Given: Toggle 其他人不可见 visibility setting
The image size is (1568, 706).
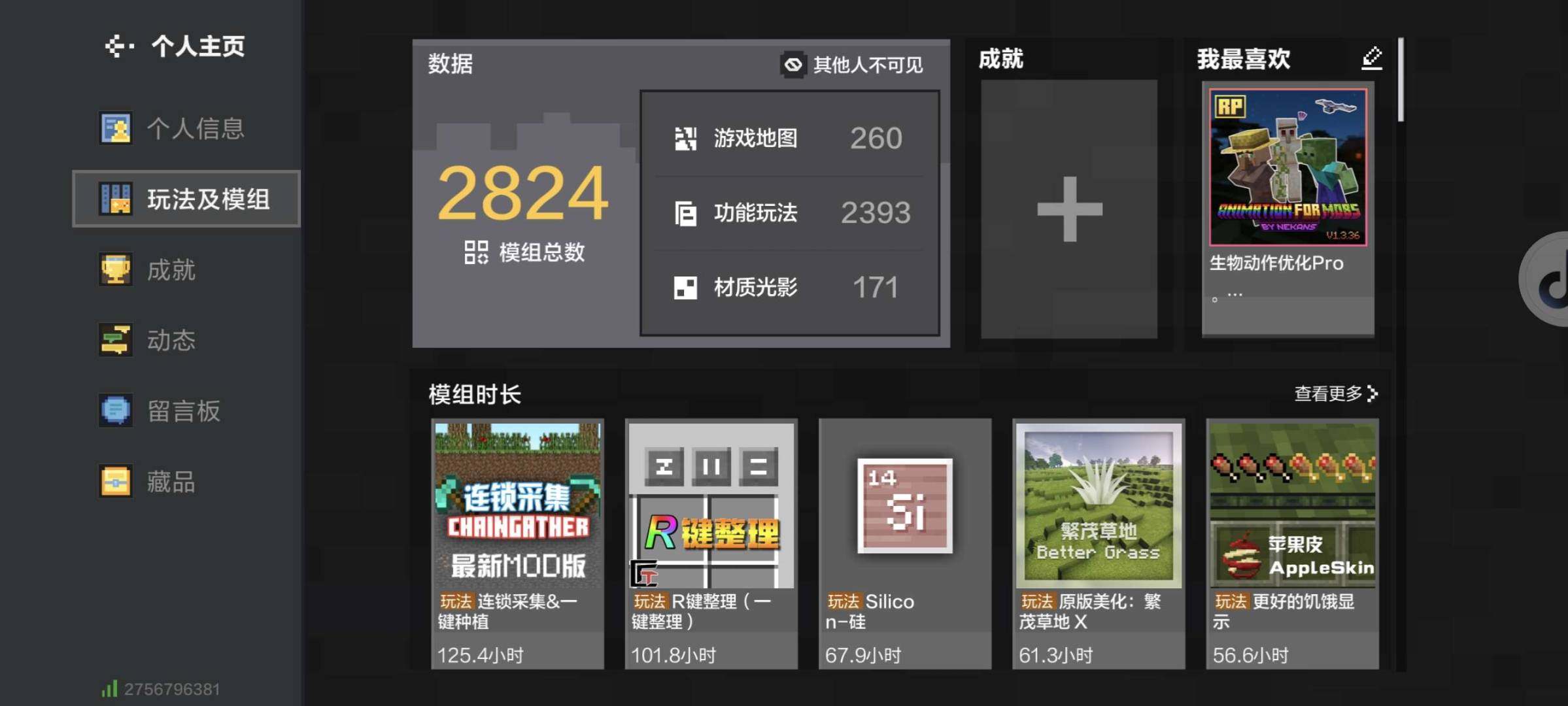Looking at the screenshot, I should point(793,65).
